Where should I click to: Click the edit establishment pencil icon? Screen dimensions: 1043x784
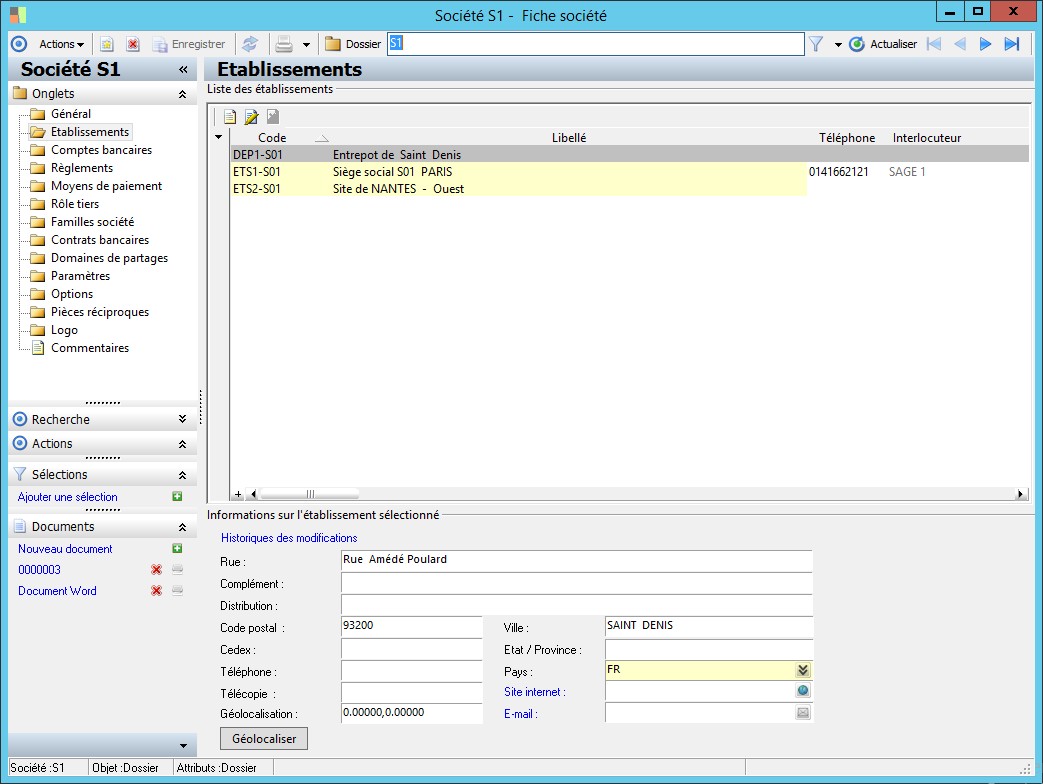(x=251, y=117)
